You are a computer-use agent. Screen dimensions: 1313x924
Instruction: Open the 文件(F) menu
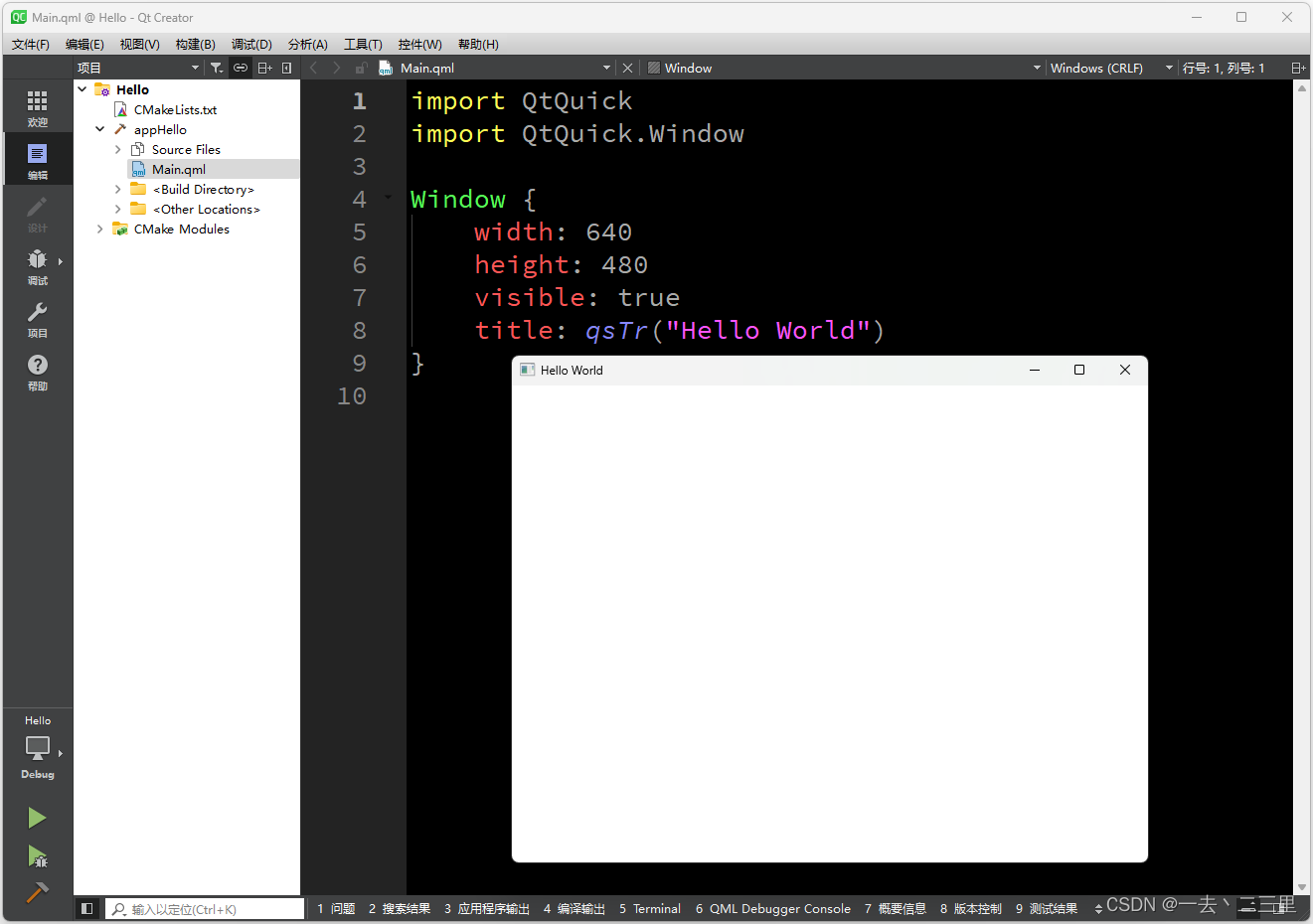(x=31, y=44)
